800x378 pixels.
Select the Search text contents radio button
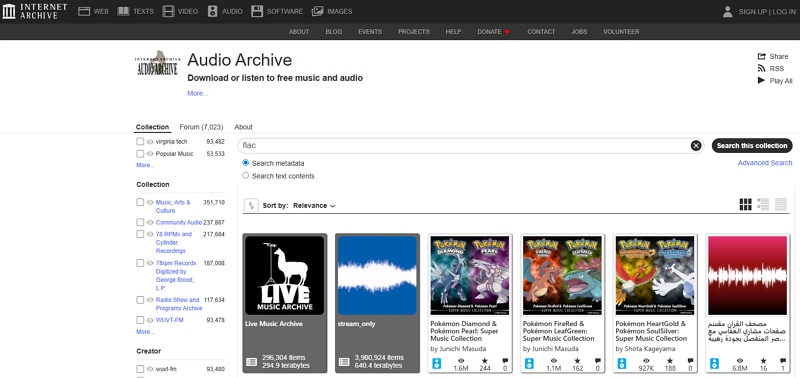click(x=245, y=175)
